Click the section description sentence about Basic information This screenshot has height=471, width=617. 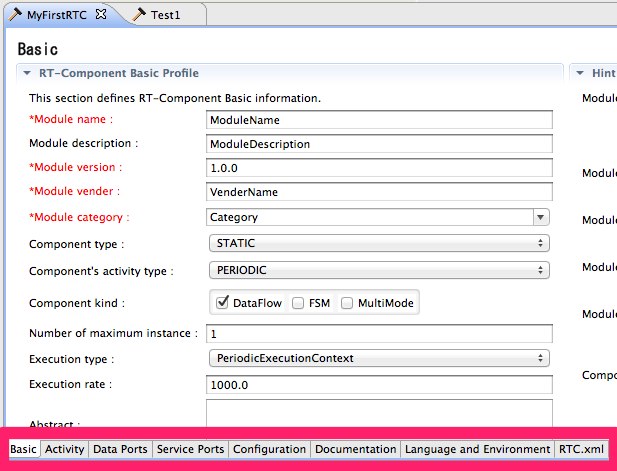tap(175, 98)
